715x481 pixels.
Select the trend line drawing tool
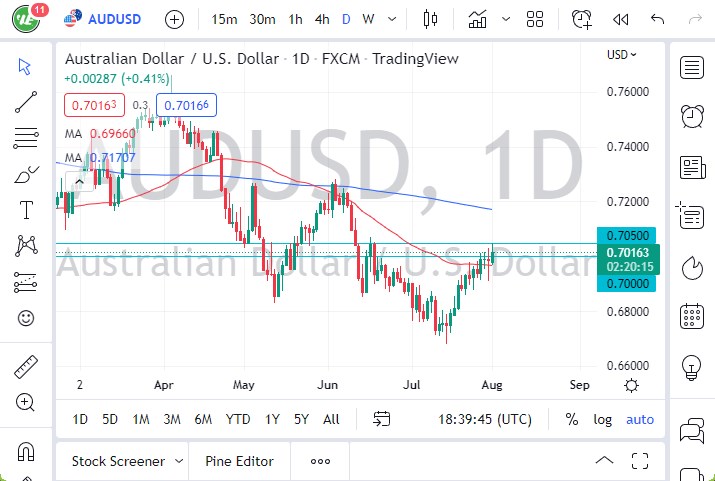[26, 101]
